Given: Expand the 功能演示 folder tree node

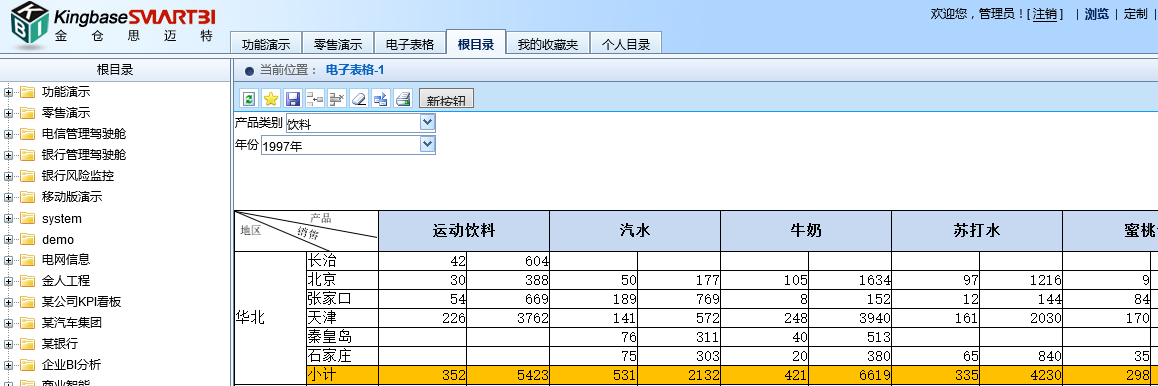Looking at the screenshot, I should 9,92.
